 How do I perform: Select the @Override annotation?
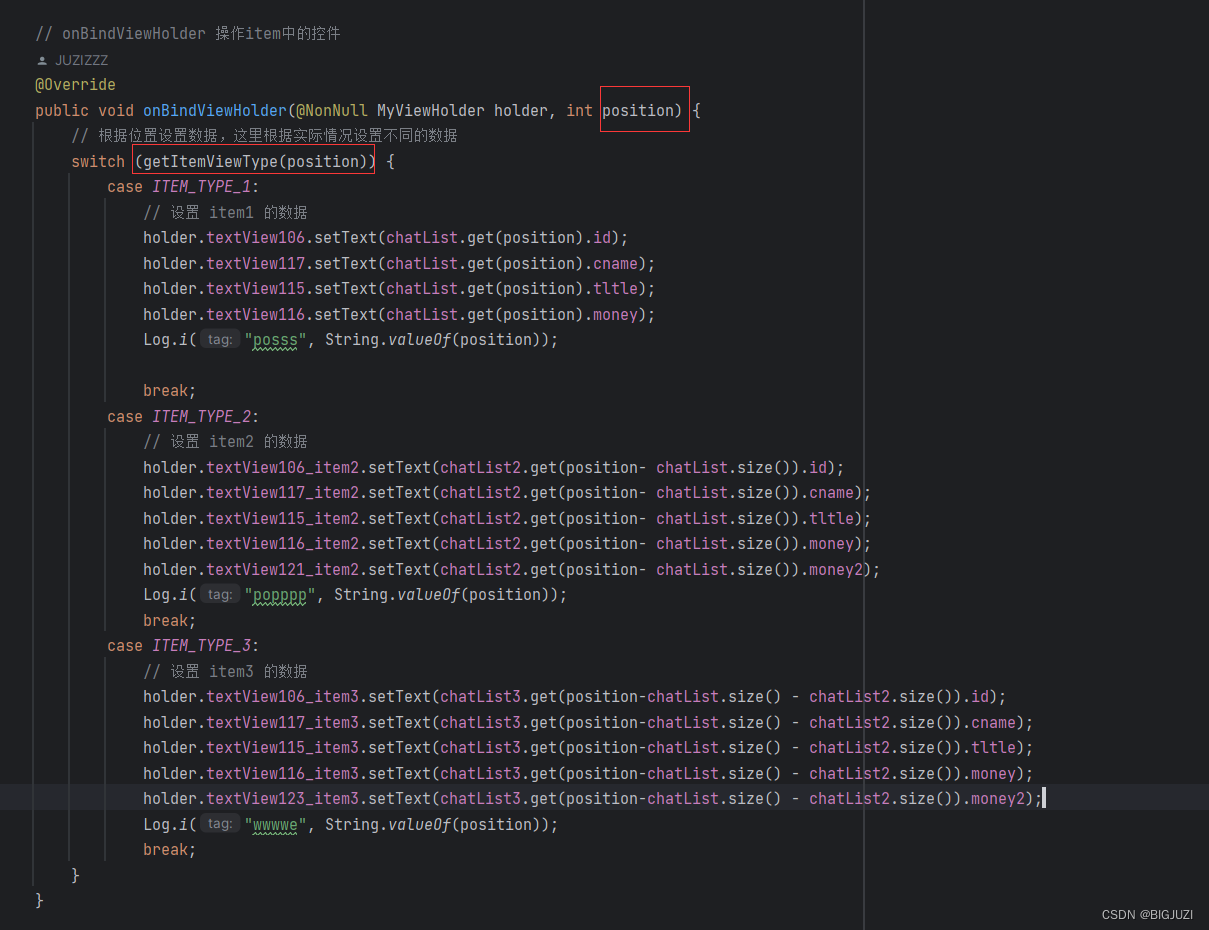tap(75, 84)
